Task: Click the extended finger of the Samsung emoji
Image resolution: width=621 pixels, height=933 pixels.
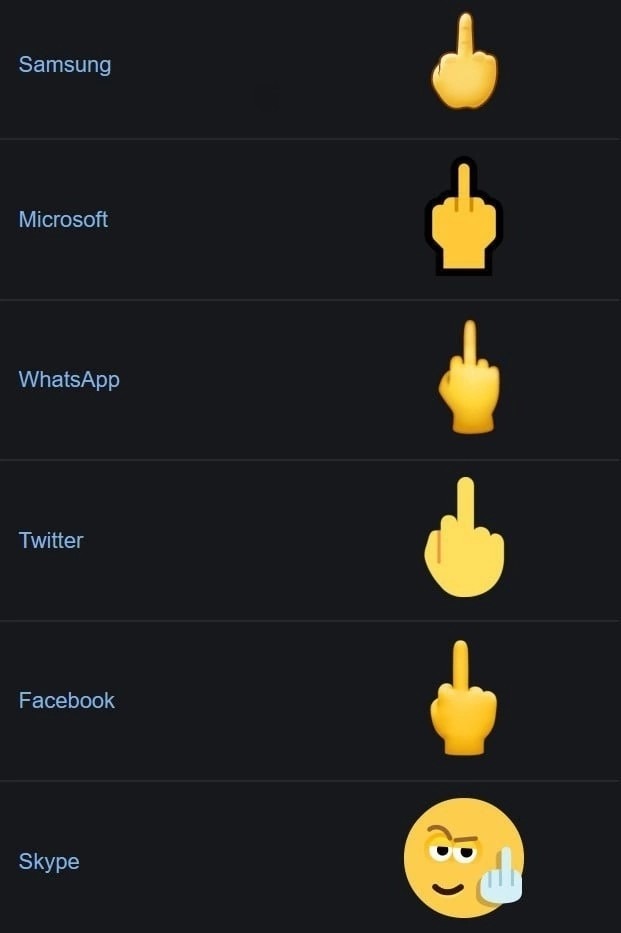Action: pyautogui.click(x=465, y=36)
